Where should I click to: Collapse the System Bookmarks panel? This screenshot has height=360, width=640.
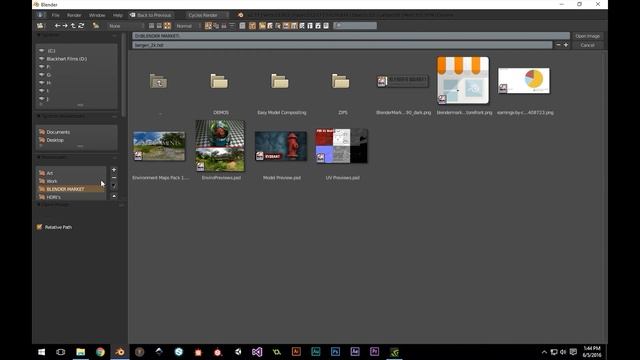tap(39, 116)
